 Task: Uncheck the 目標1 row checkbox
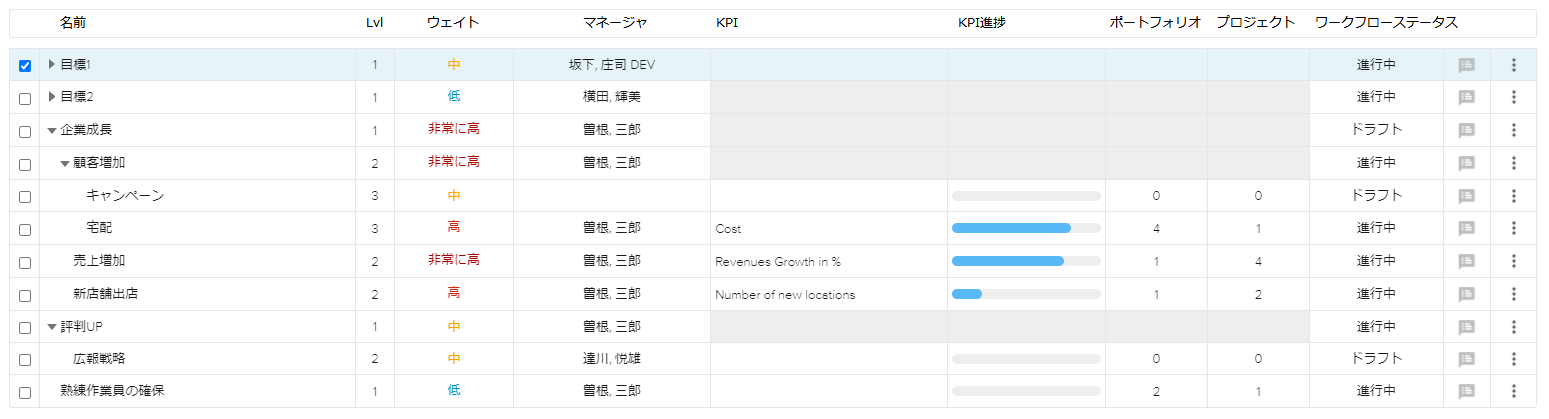[x=25, y=66]
